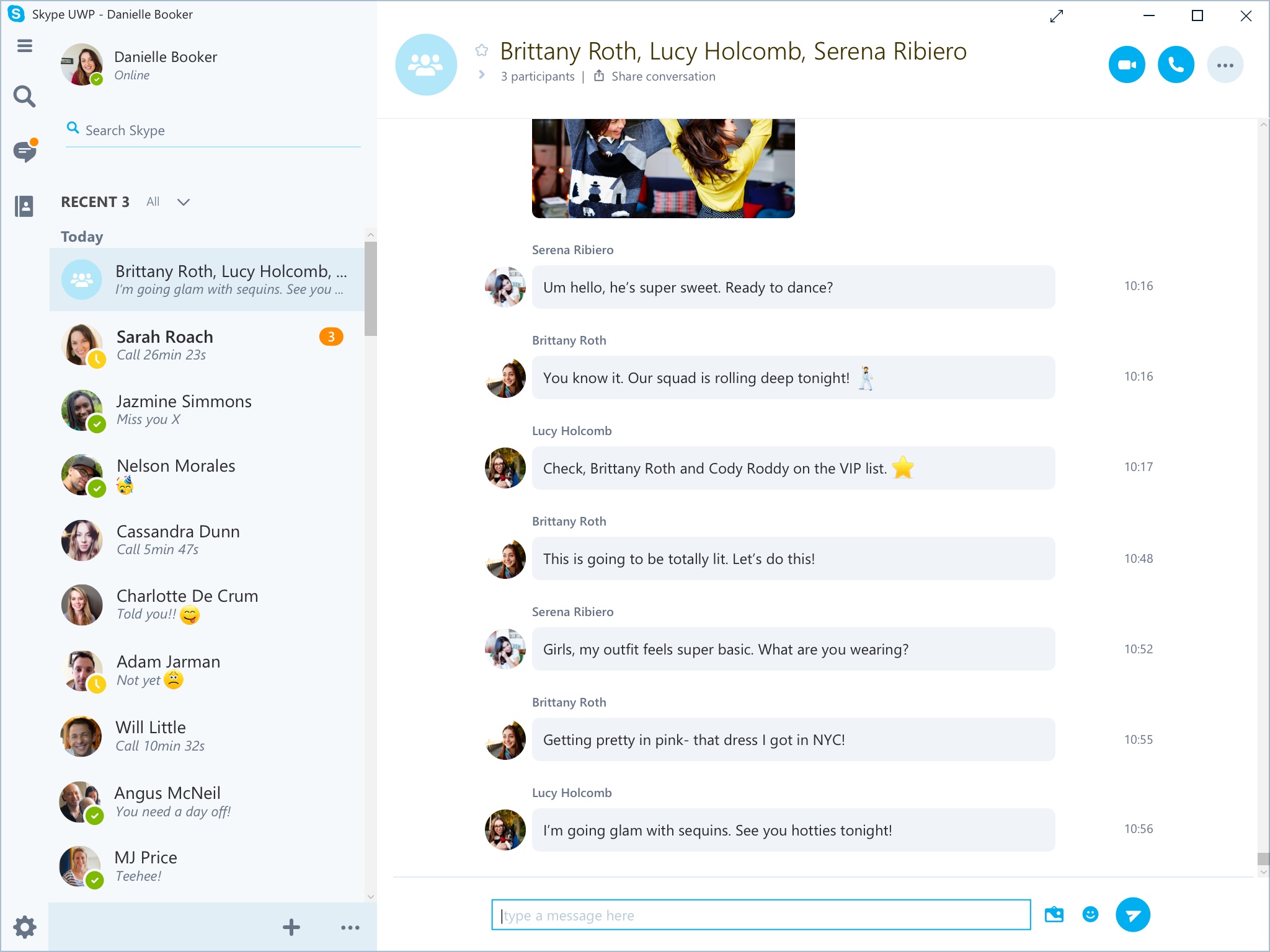Click the message input field

[763, 915]
